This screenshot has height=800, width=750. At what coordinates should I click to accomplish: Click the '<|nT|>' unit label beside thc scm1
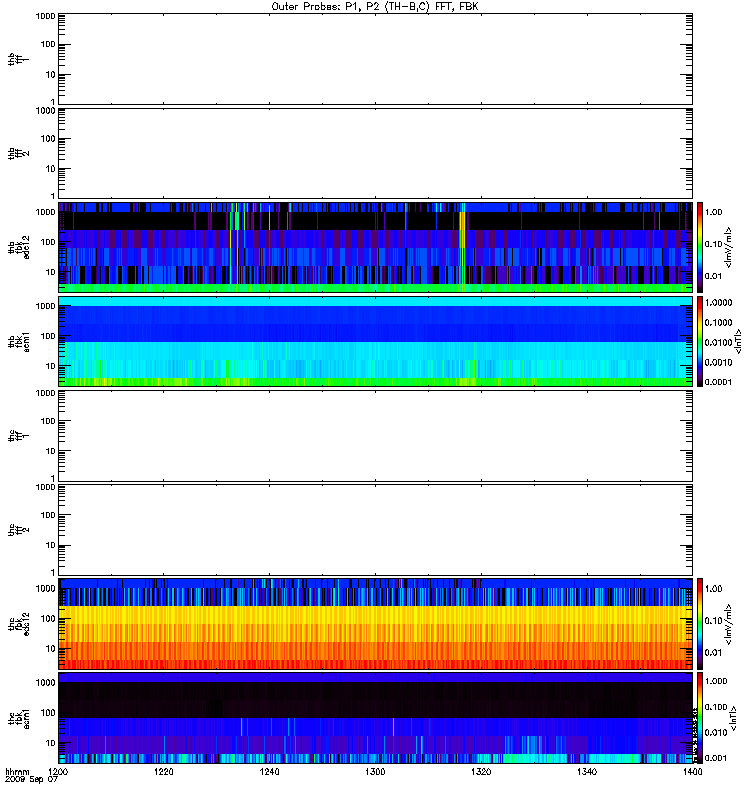[734, 718]
